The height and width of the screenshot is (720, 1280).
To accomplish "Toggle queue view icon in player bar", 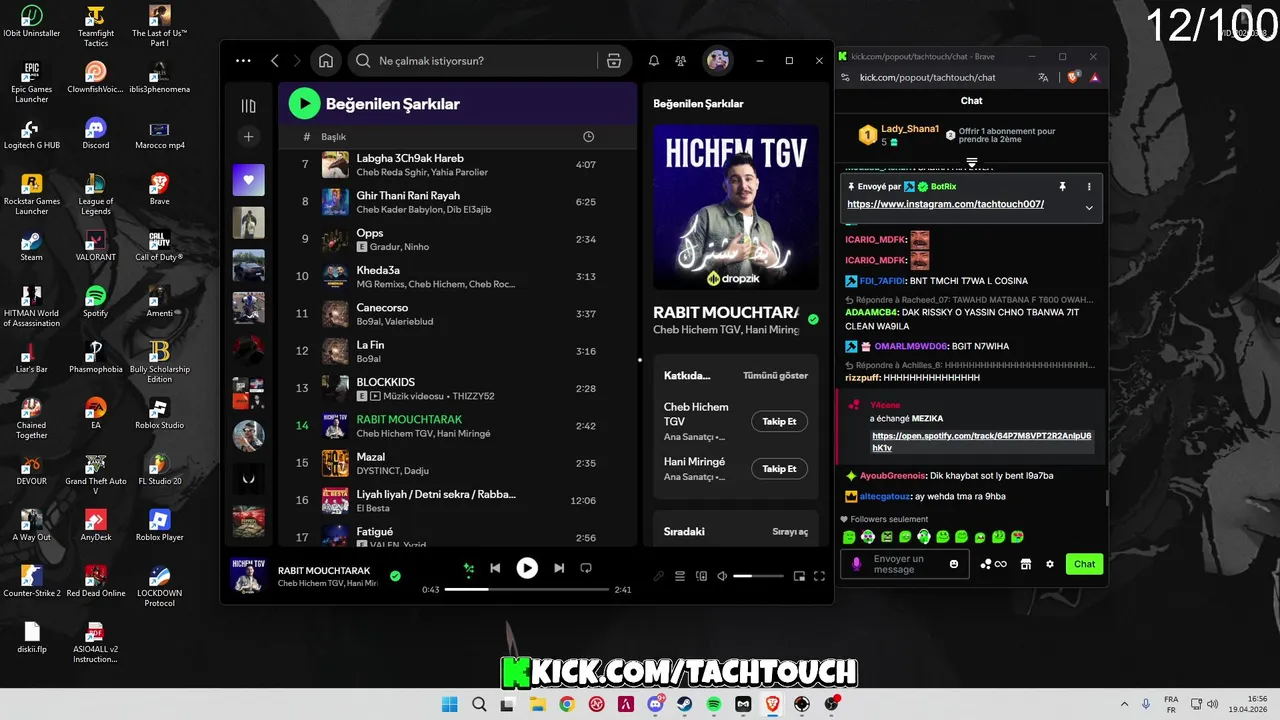I will [x=680, y=576].
